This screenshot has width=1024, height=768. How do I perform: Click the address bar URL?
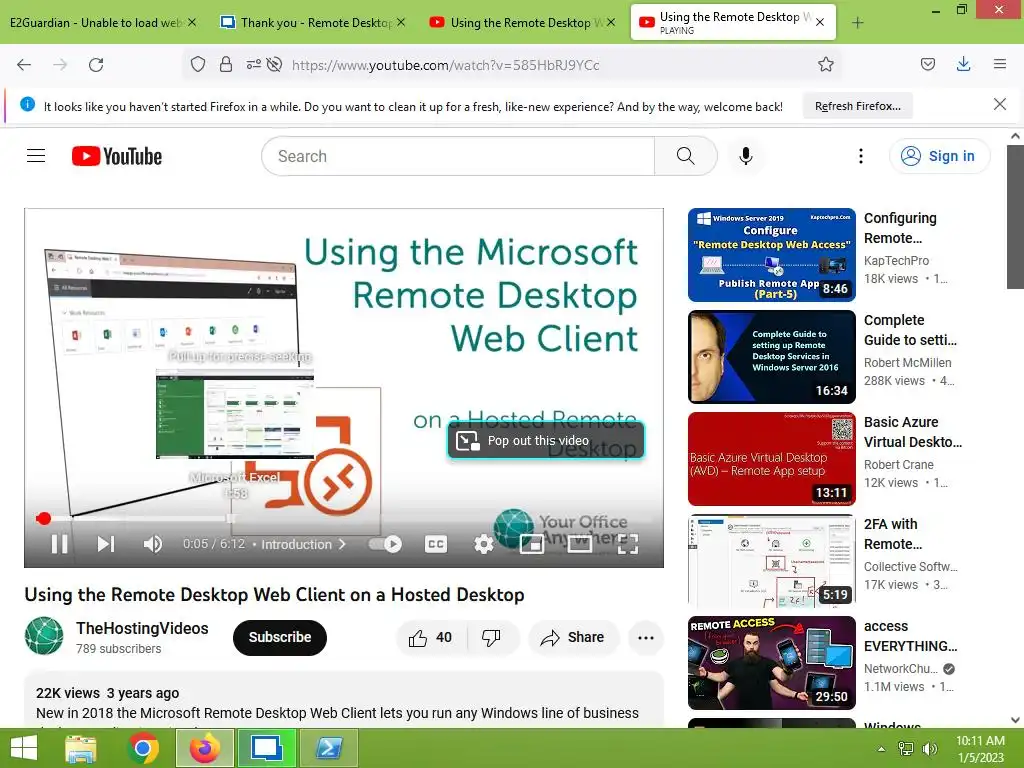[445, 65]
